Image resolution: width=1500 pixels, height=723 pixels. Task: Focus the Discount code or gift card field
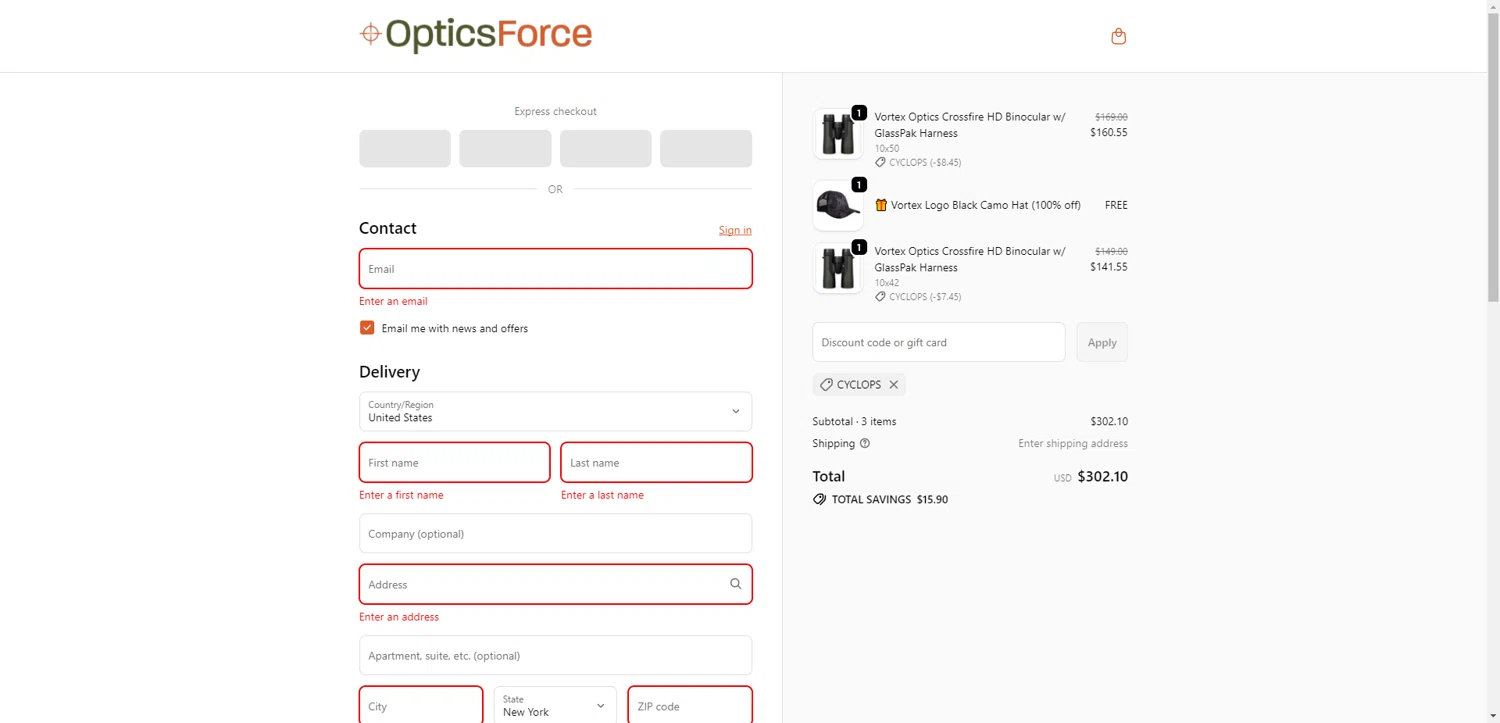pyautogui.click(x=938, y=342)
